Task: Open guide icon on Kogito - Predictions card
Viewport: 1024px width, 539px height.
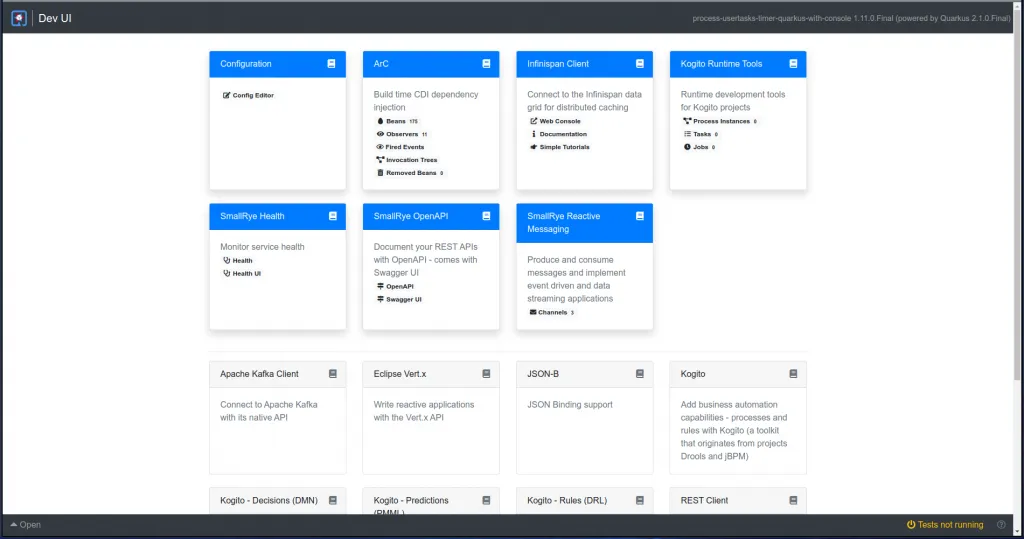Action: pos(486,500)
